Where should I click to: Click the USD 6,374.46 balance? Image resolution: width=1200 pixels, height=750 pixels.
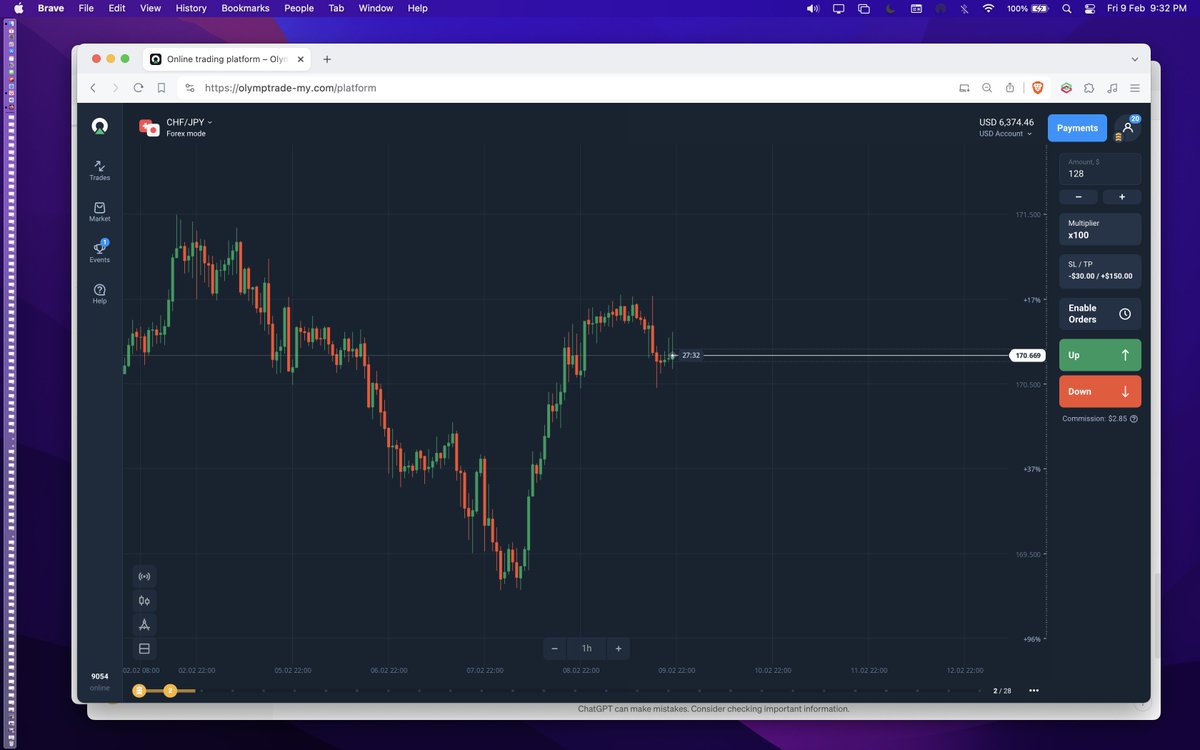[x=1006, y=122]
